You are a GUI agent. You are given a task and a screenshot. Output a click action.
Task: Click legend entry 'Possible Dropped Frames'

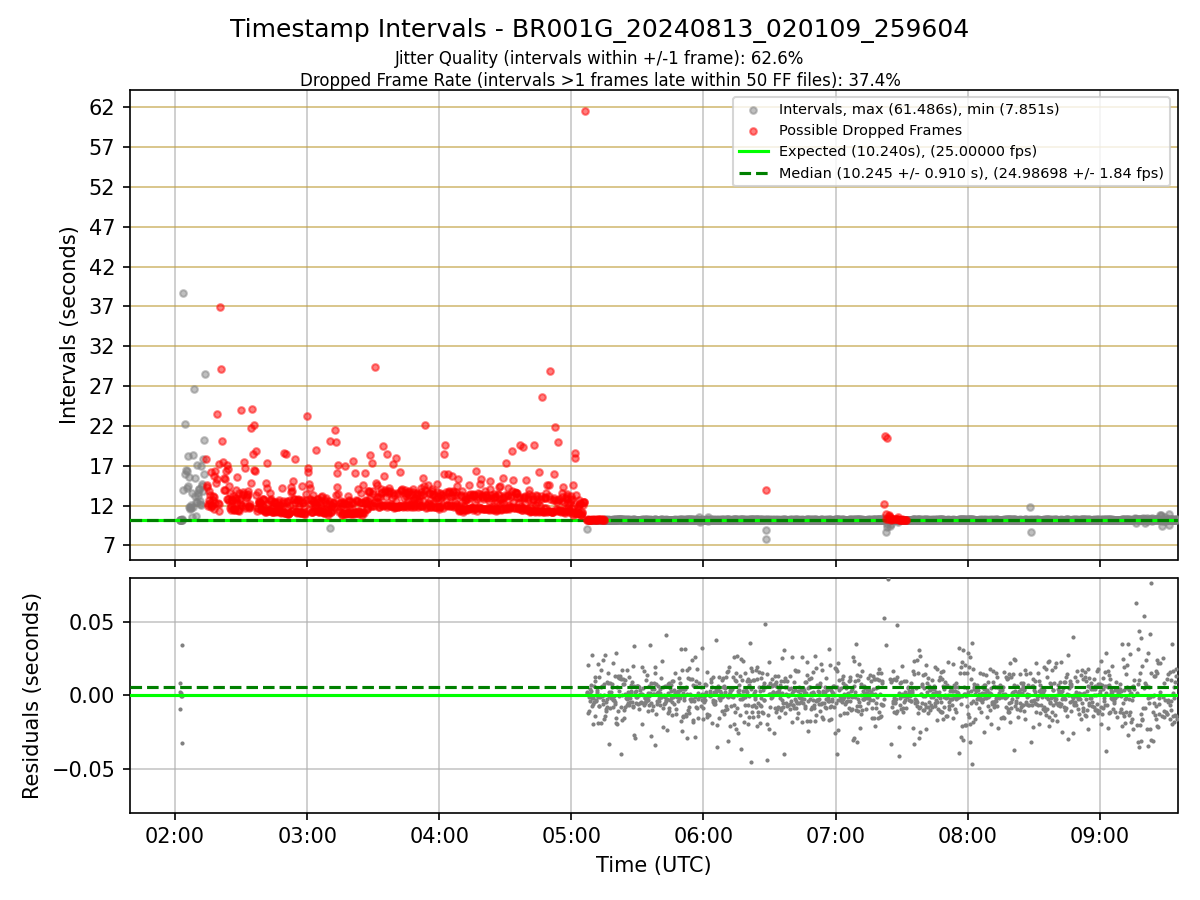[x=870, y=130]
